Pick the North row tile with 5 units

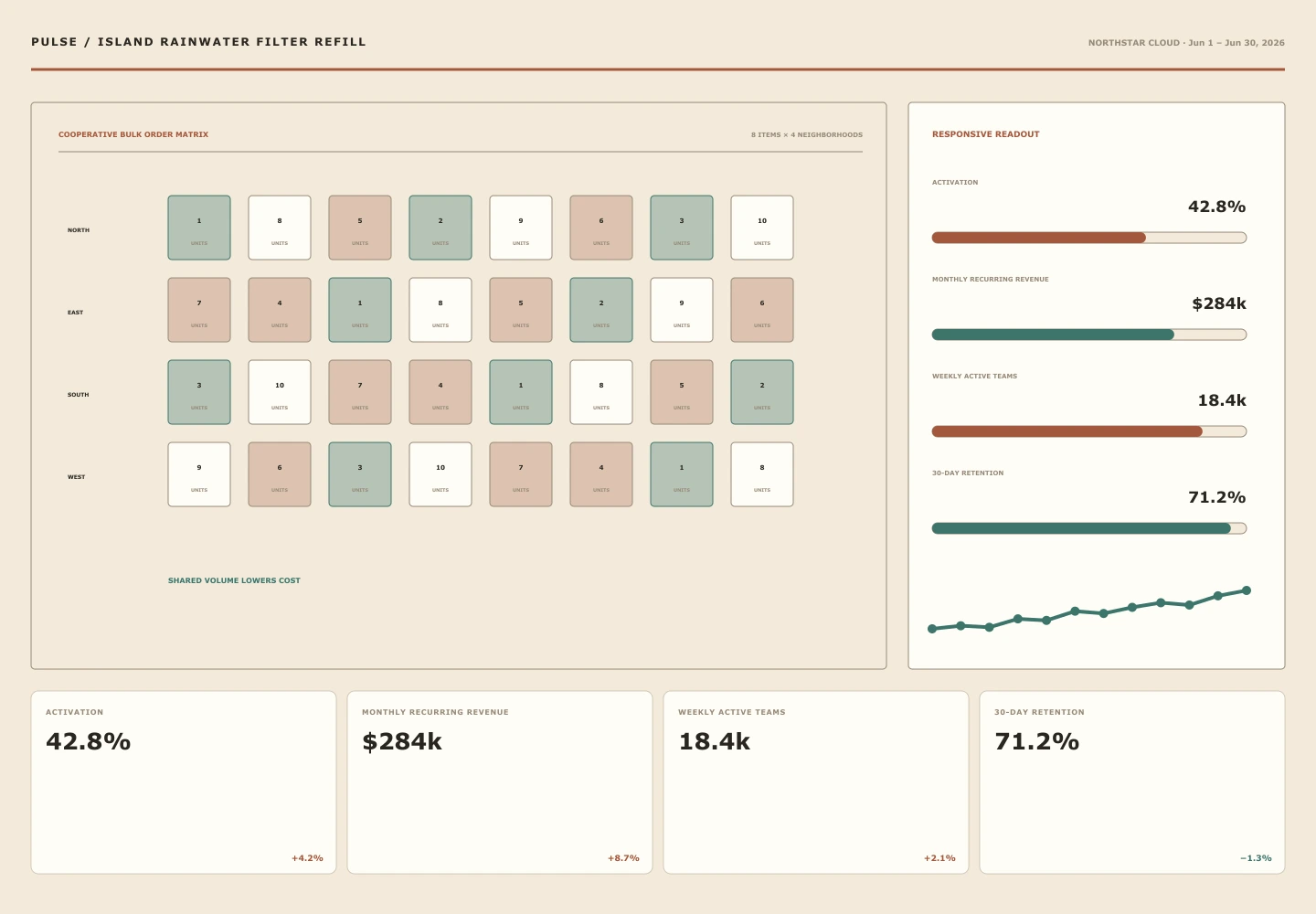pyautogui.click(x=360, y=228)
